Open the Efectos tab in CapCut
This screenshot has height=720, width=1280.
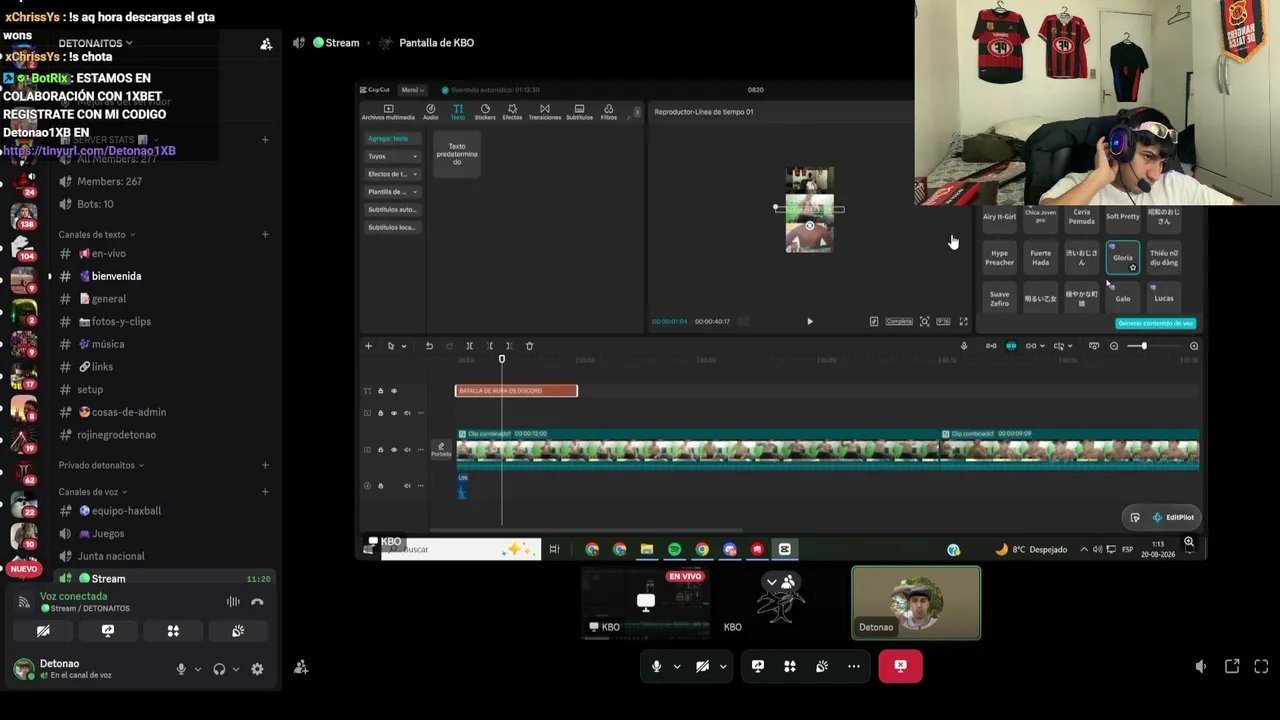click(512, 112)
